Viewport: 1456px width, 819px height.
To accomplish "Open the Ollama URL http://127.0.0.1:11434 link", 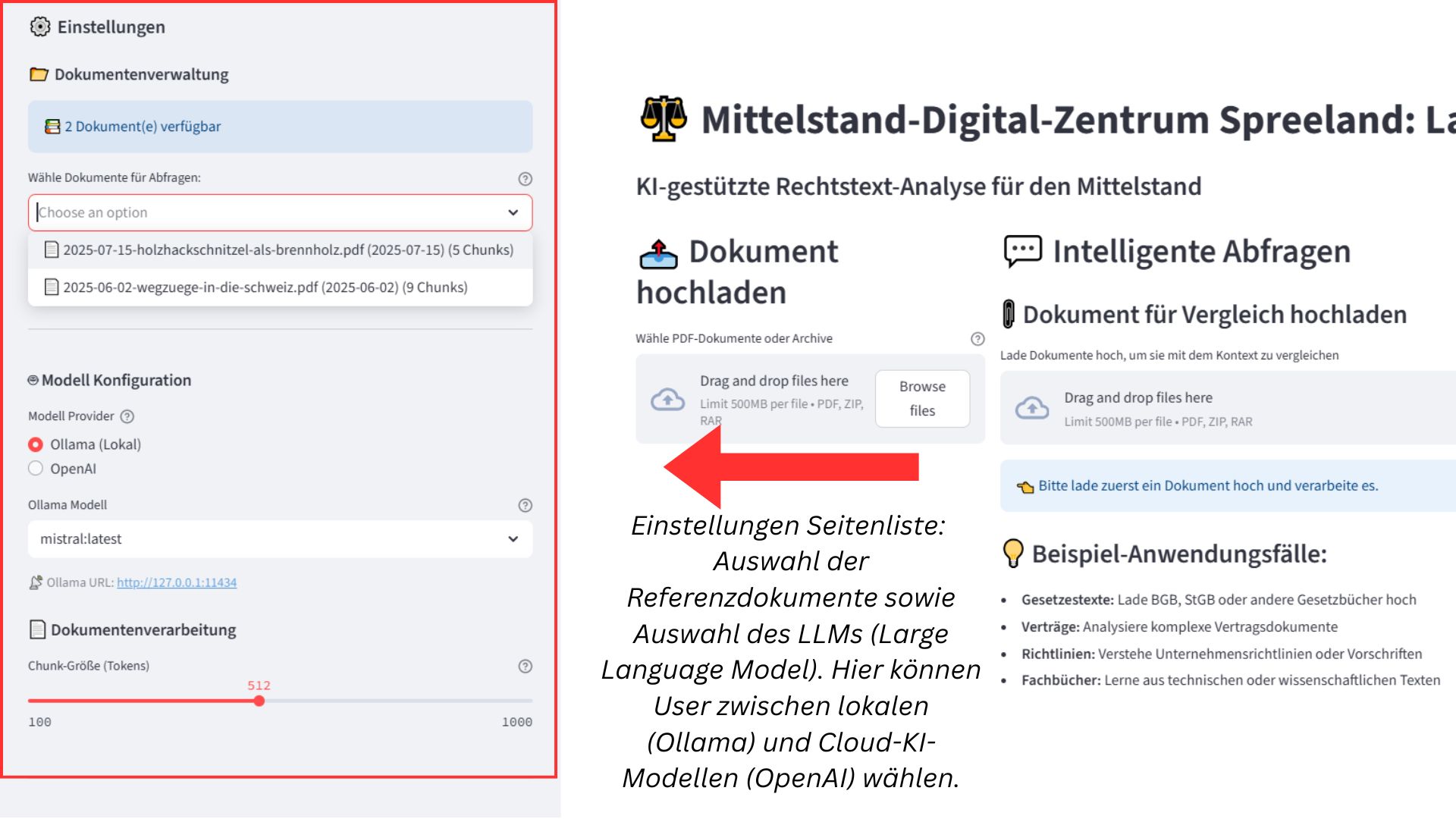I will (177, 582).
